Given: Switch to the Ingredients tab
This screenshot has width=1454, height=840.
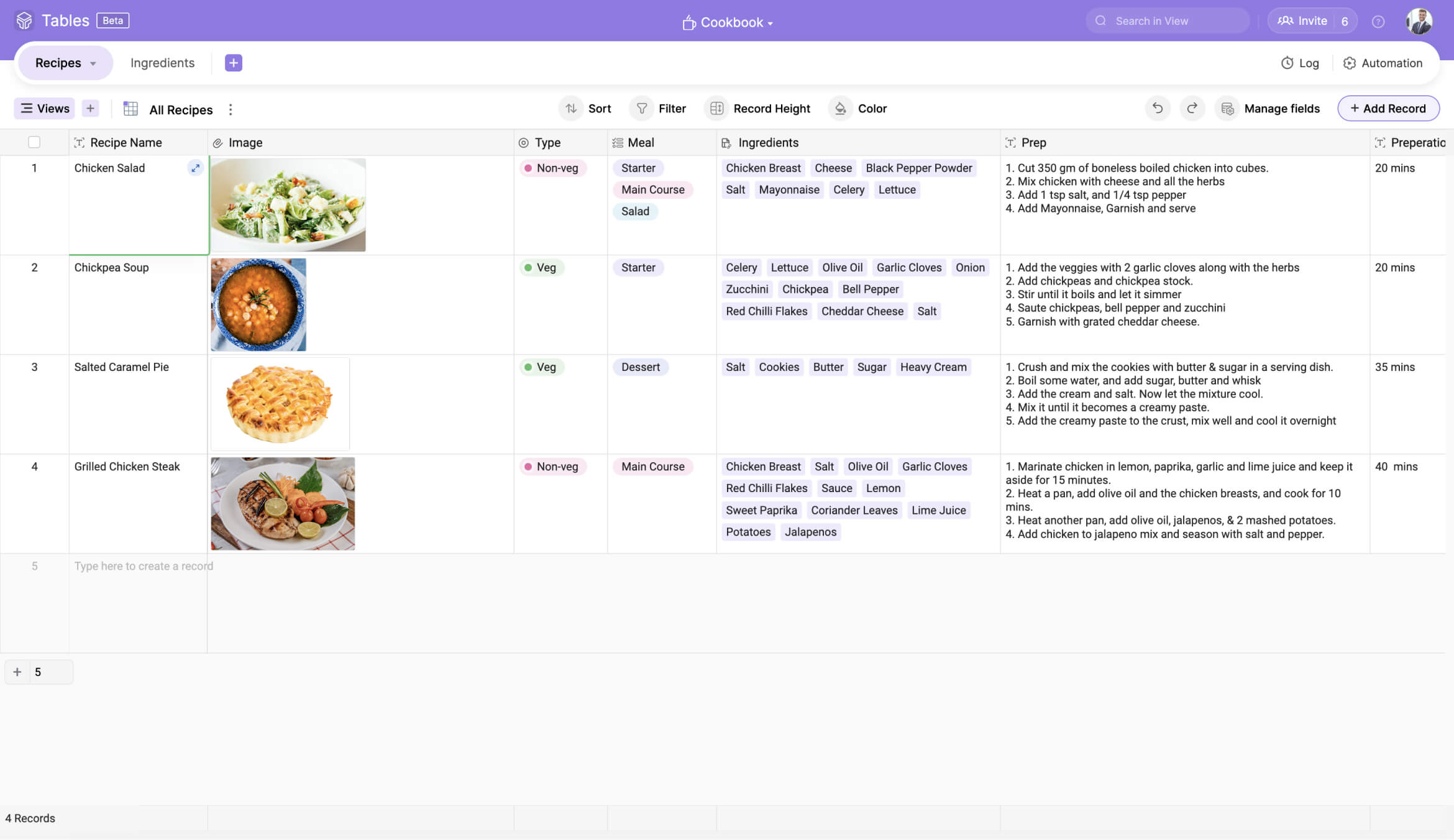Looking at the screenshot, I should tap(162, 63).
